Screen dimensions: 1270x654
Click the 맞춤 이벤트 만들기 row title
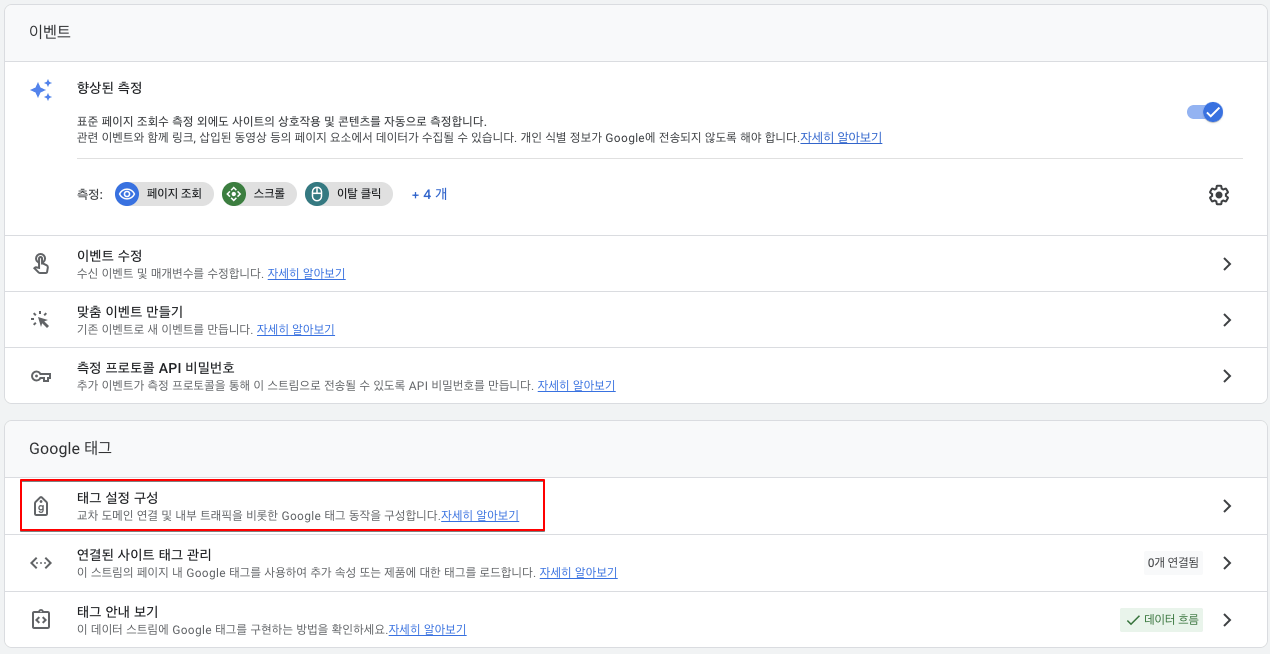tap(130, 312)
